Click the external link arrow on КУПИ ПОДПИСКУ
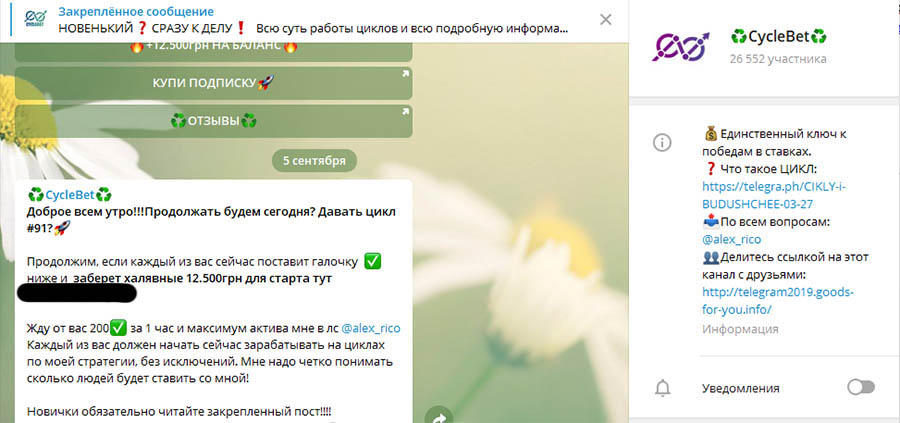Image resolution: width=900 pixels, height=423 pixels. [x=405, y=74]
